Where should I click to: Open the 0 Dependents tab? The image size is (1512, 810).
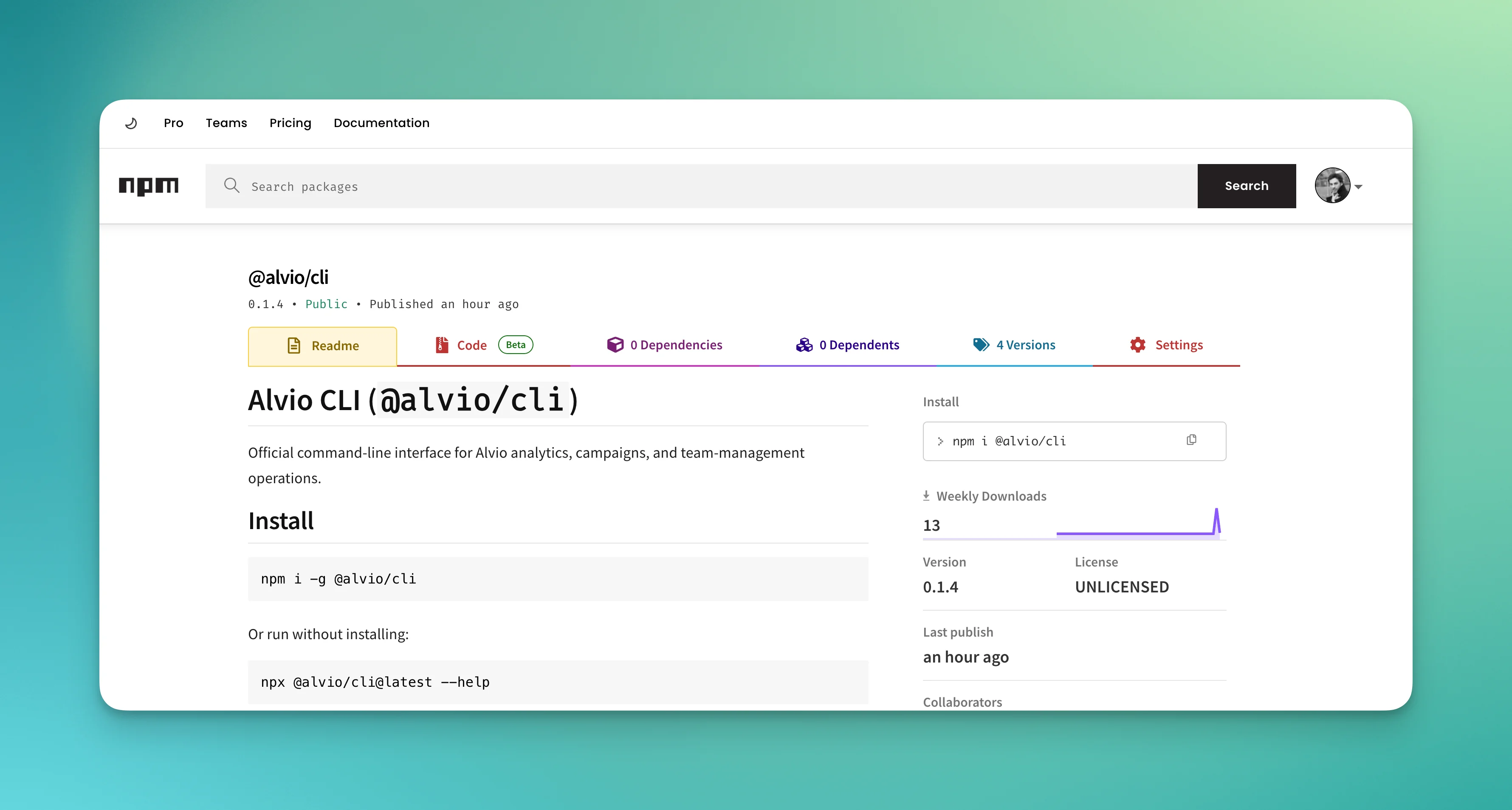tap(848, 345)
